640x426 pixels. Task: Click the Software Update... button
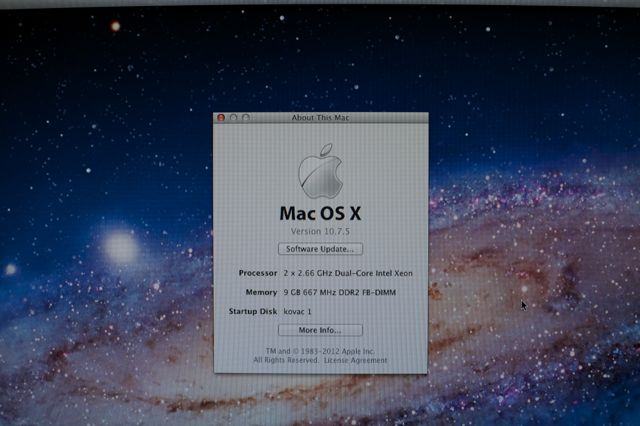point(320,249)
